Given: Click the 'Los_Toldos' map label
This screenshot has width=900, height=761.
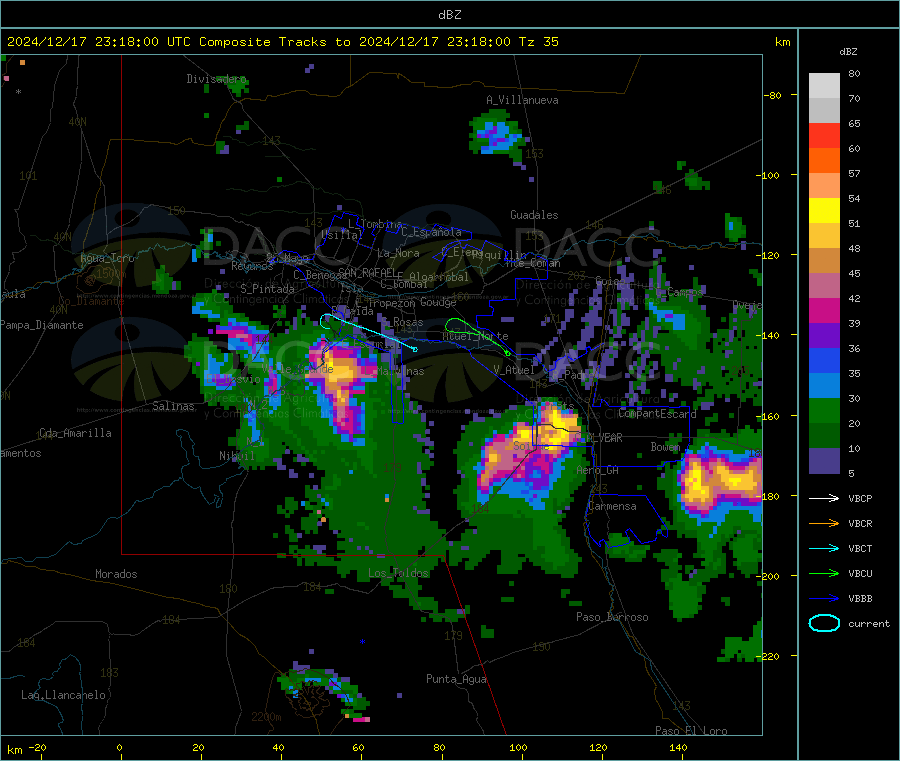Looking at the screenshot, I should 398,573.
